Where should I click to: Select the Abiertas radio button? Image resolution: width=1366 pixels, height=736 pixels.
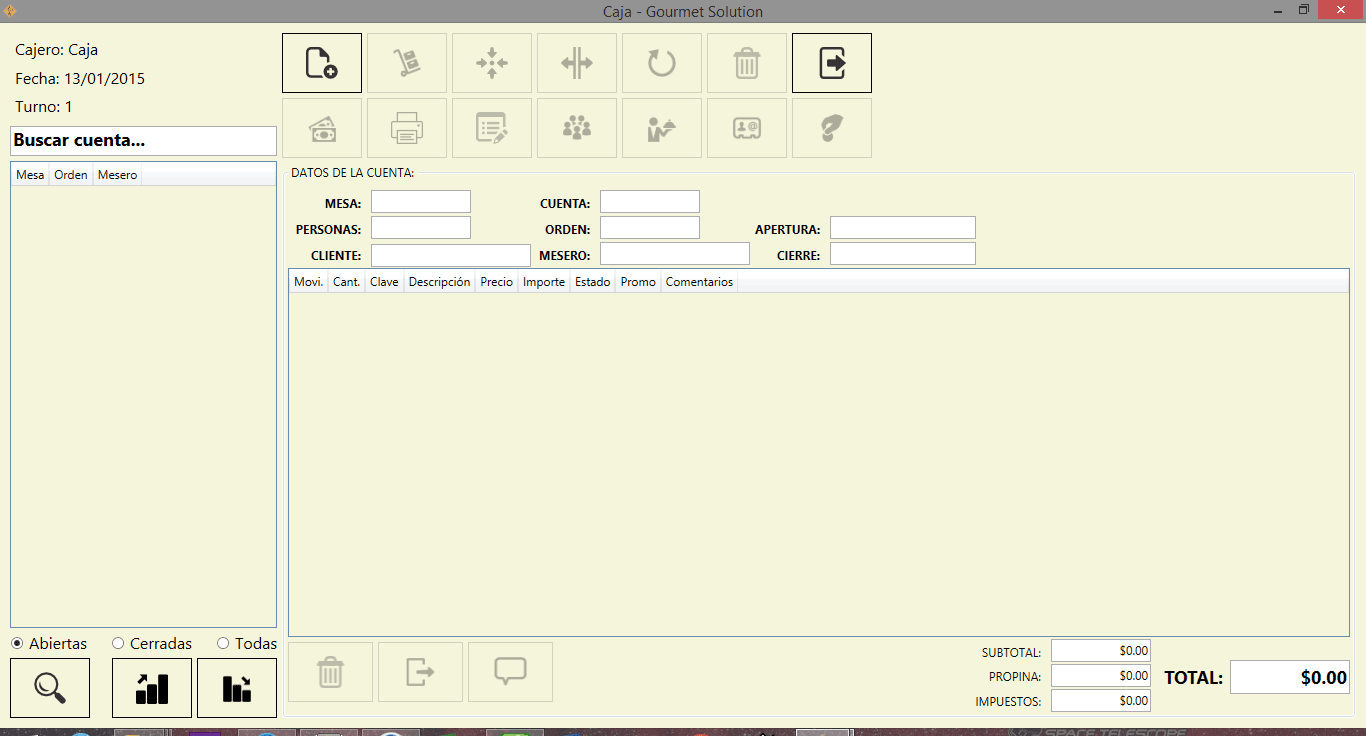point(17,644)
